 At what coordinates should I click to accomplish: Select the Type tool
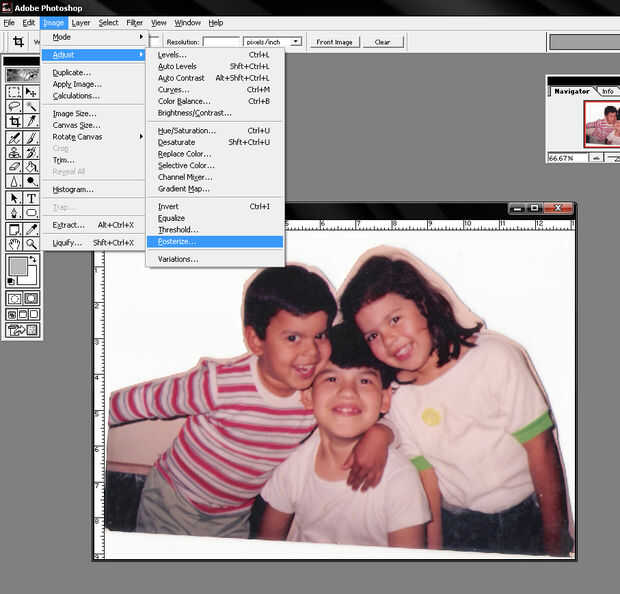coord(31,198)
